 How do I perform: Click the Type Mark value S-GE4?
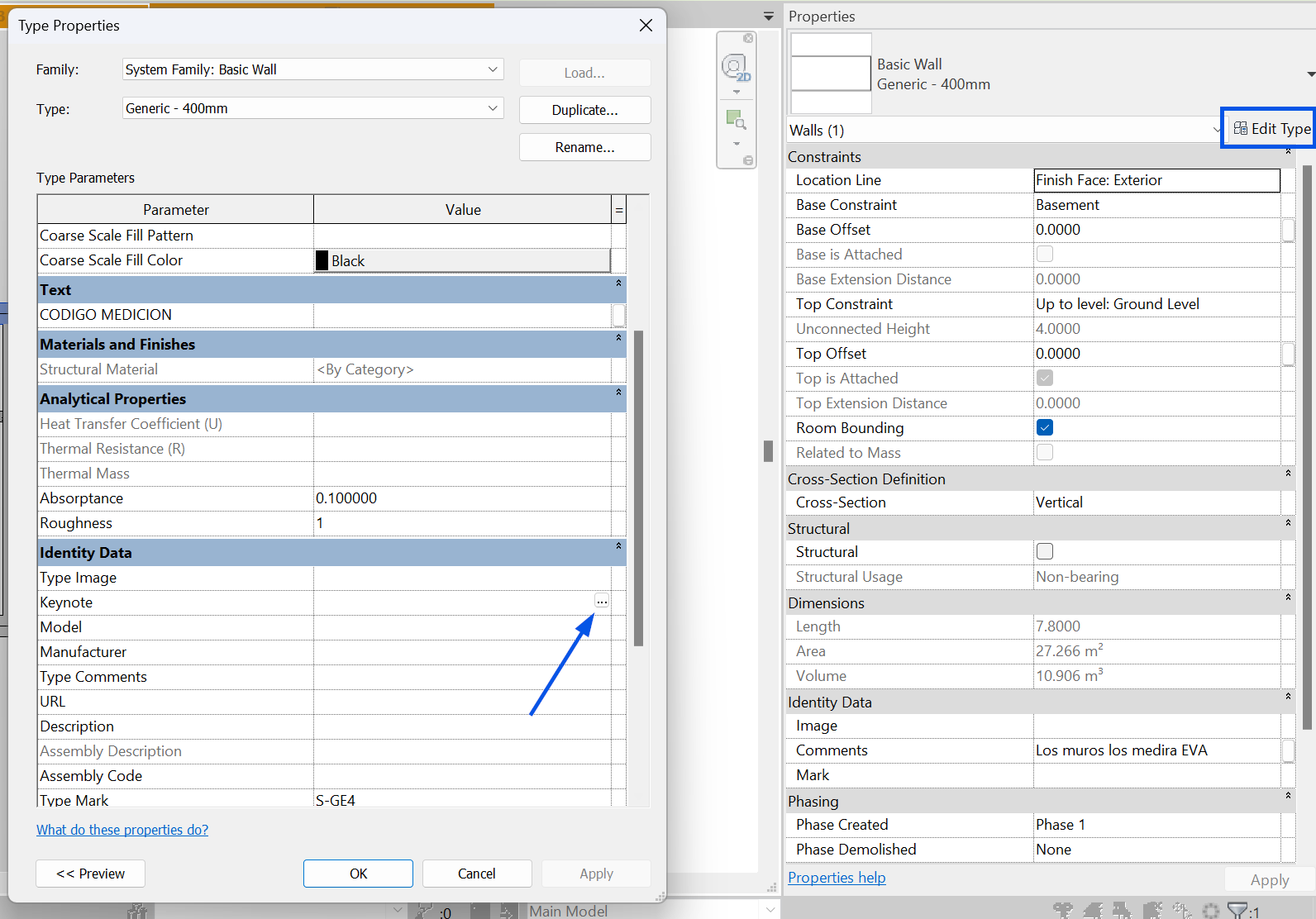point(462,799)
